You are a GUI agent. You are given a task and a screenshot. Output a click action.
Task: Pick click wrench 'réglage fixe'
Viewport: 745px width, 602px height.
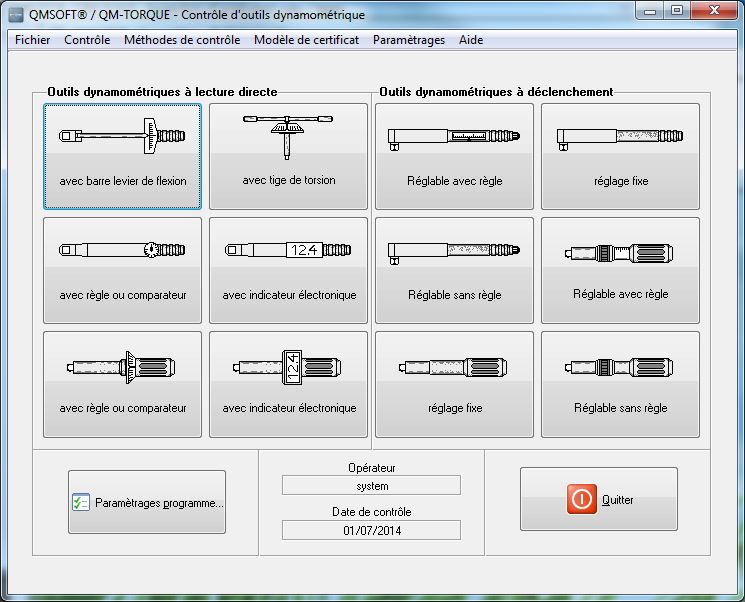621,156
